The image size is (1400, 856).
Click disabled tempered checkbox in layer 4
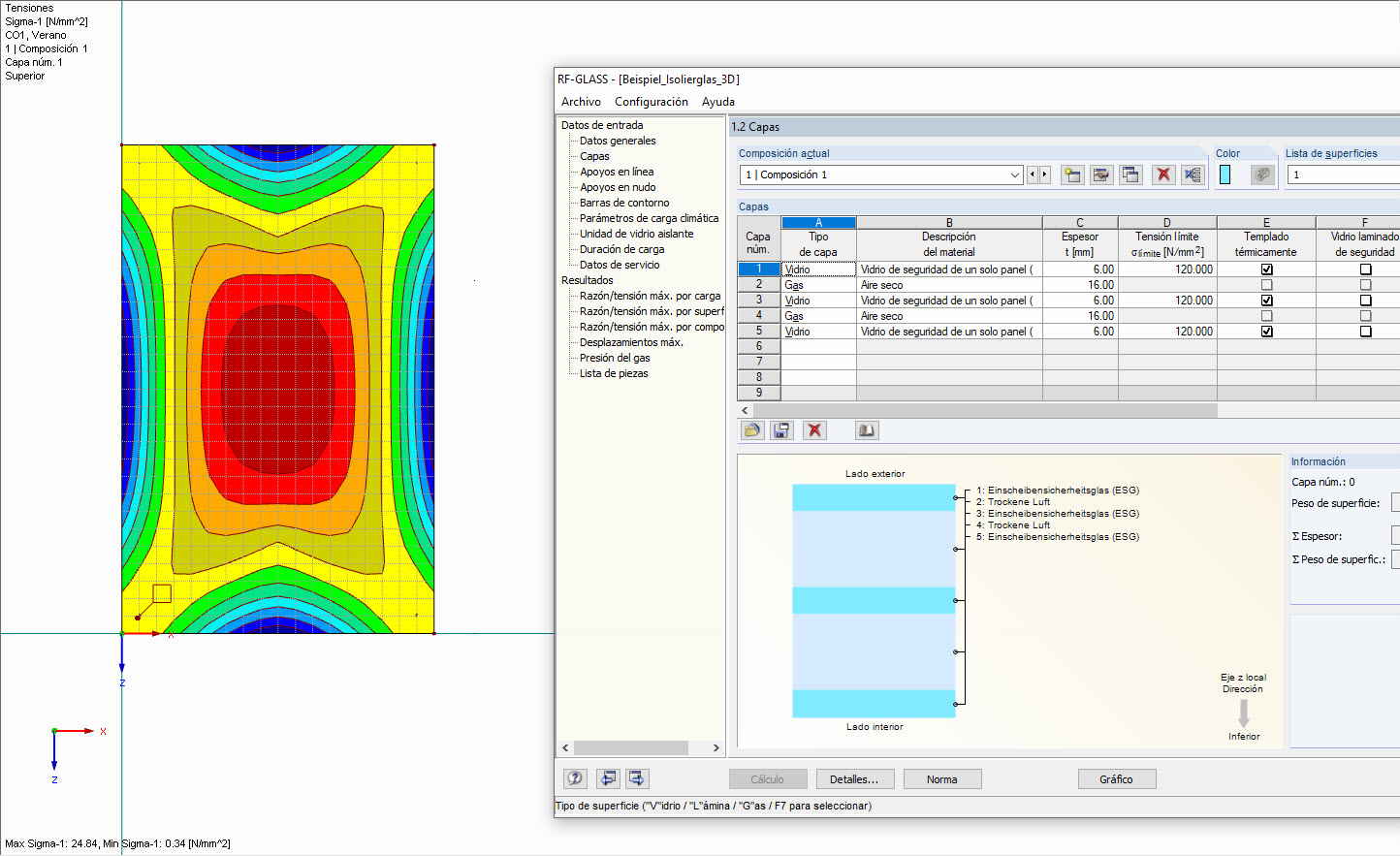pos(1266,316)
